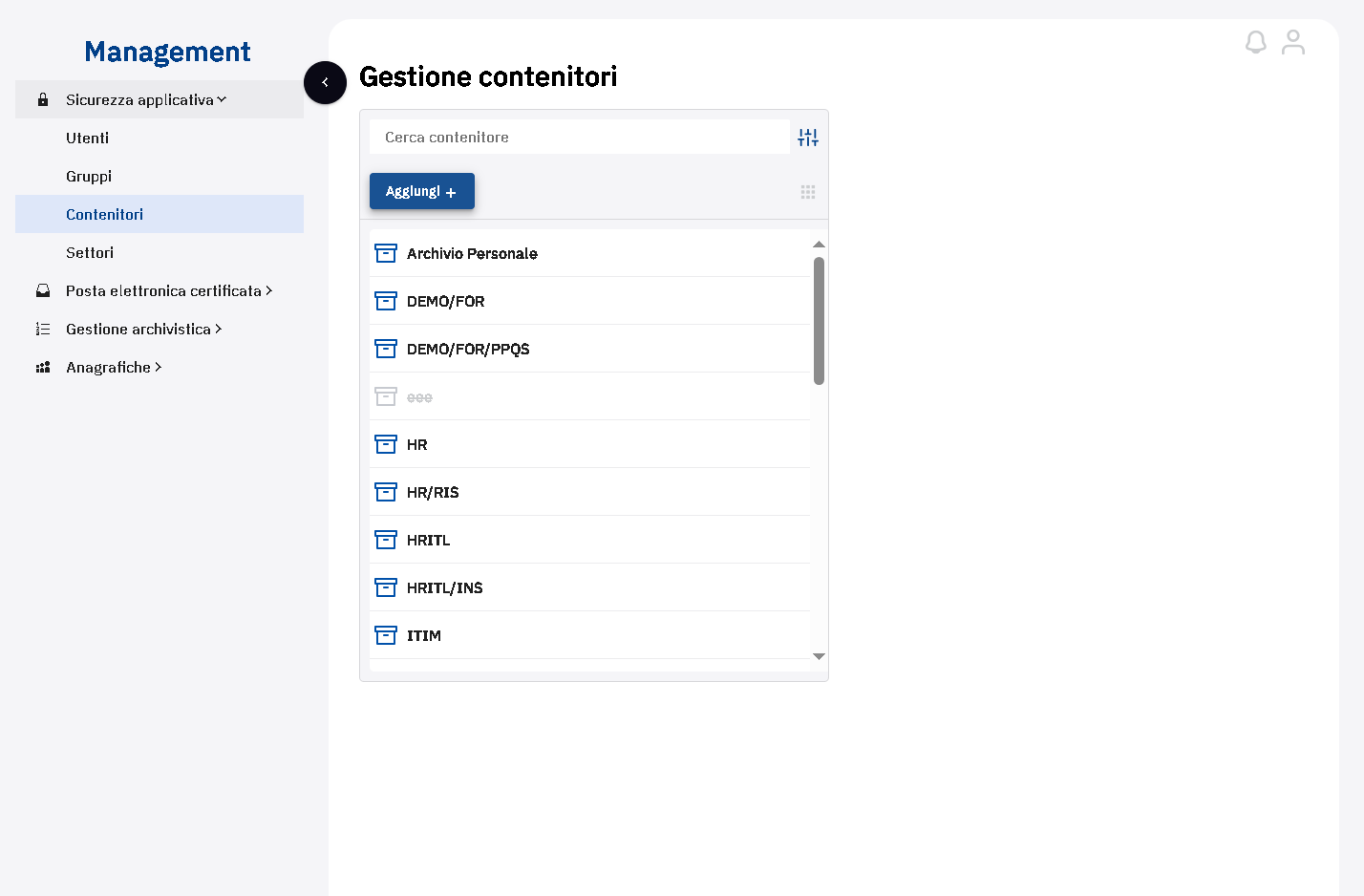This screenshot has width=1364, height=896.
Task: Expand the Anagrafiche chevron
Action: pos(159,367)
